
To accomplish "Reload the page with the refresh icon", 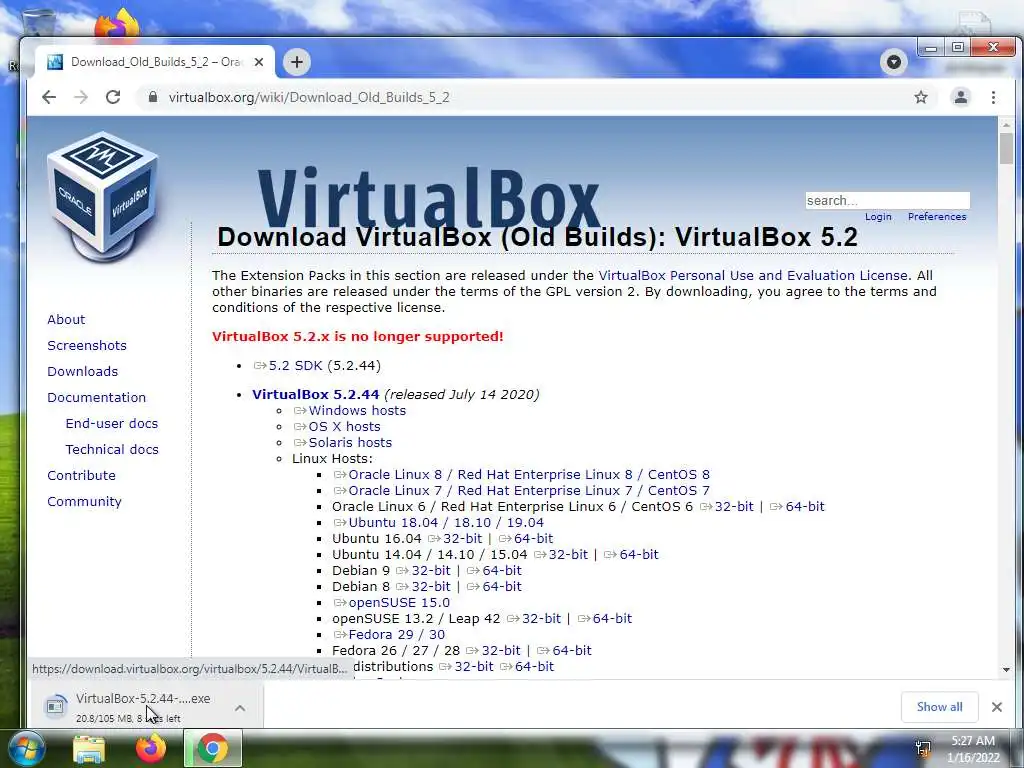I will coord(113,97).
